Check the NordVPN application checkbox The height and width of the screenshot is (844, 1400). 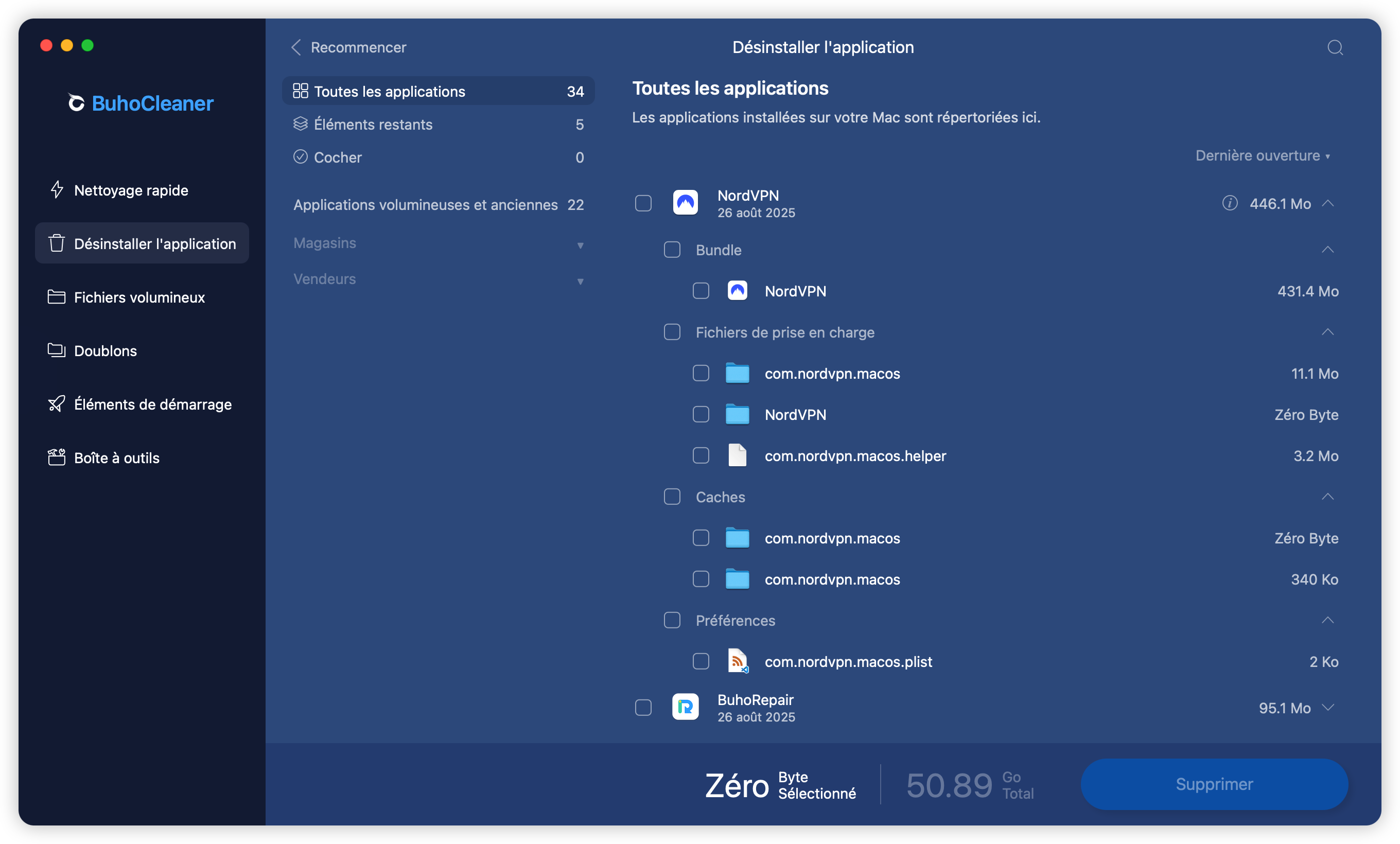pos(643,203)
